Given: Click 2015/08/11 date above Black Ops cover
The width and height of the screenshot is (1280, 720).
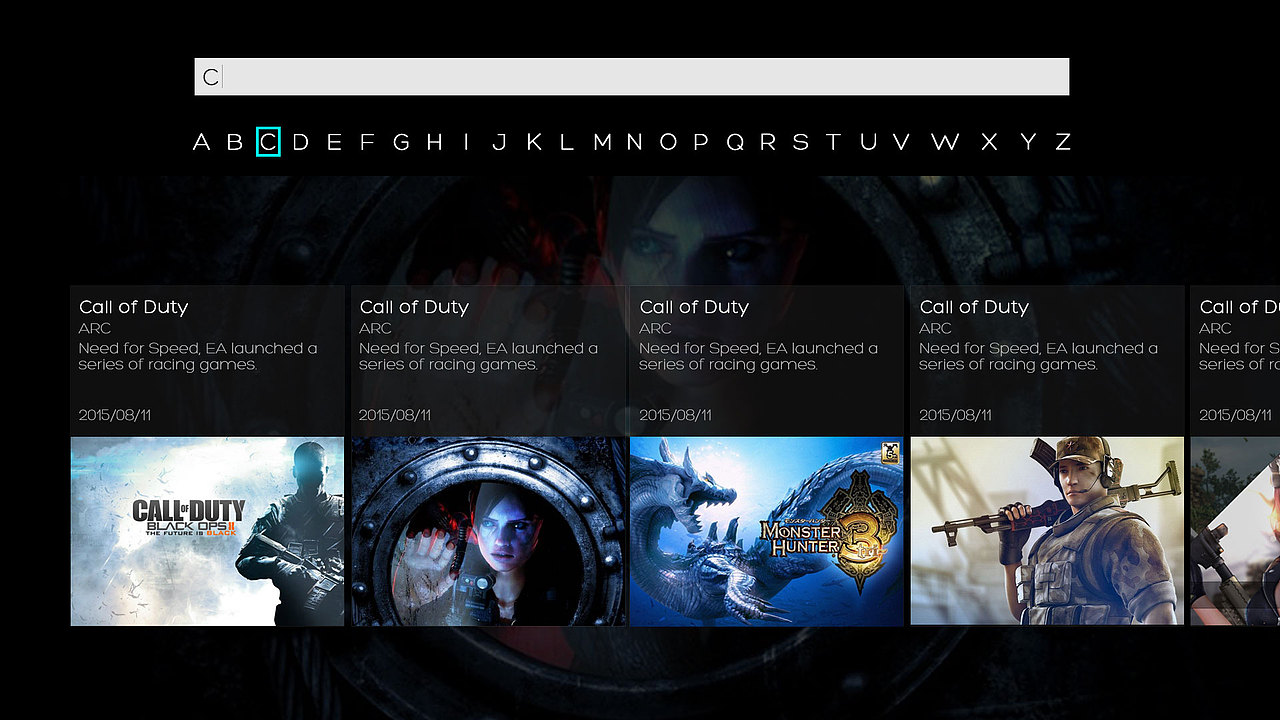Looking at the screenshot, I should (x=115, y=415).
